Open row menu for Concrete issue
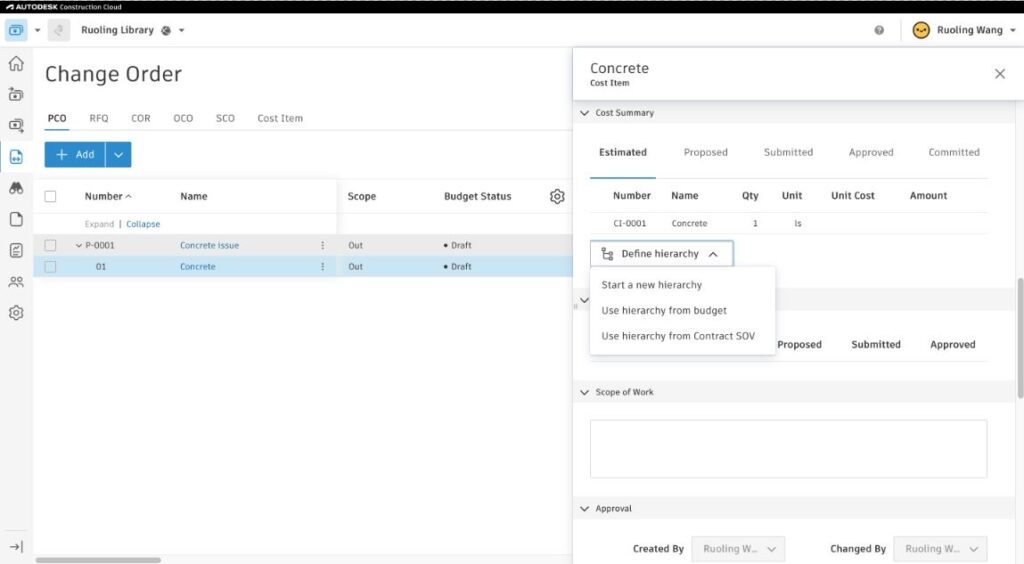Screen dimensions: 1024x564 point(323,245)
